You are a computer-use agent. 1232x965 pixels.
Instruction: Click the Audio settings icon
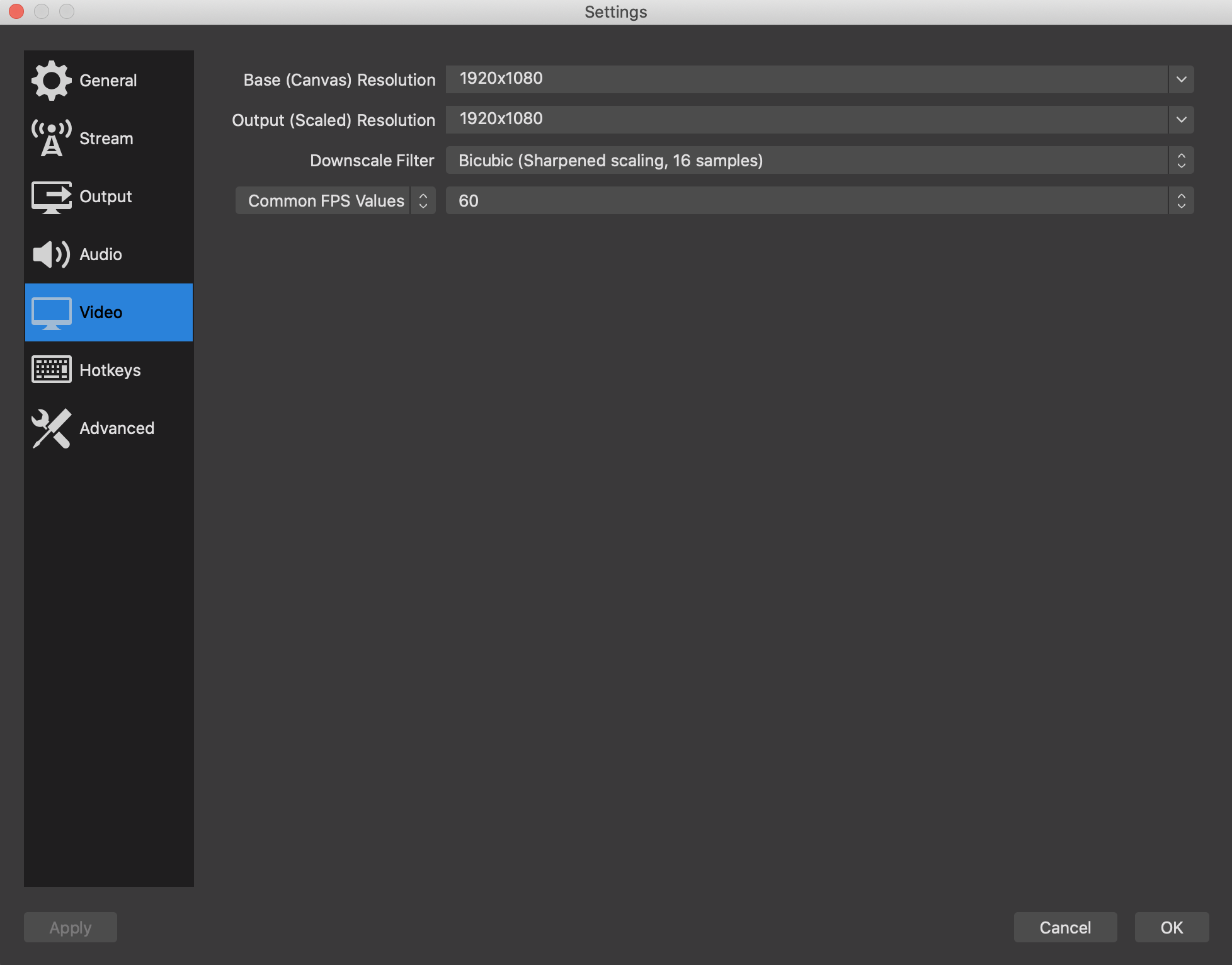[51, 254]
